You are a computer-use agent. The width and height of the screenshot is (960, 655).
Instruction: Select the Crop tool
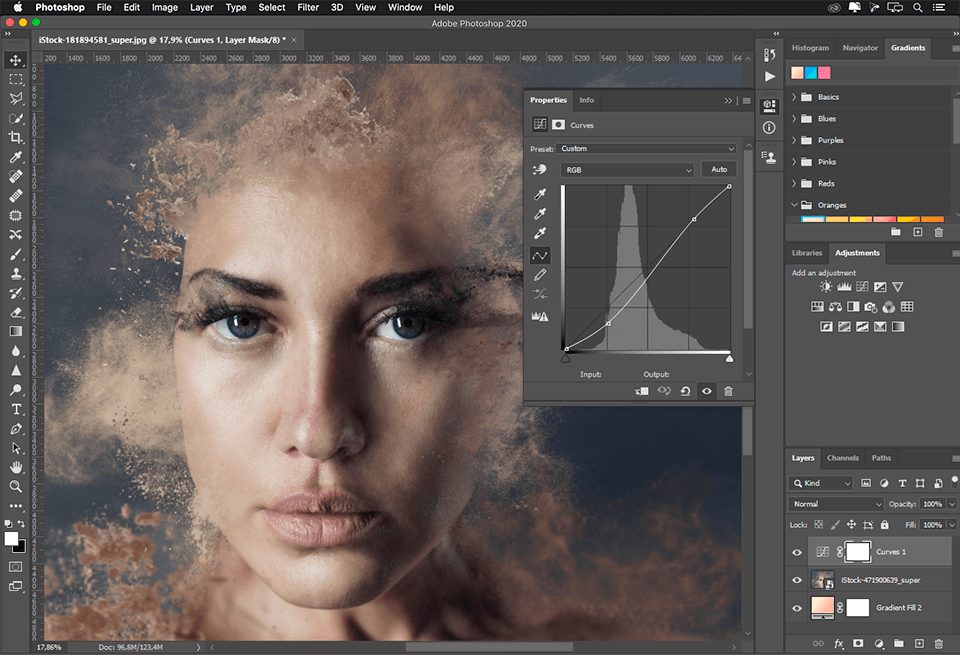14,138
